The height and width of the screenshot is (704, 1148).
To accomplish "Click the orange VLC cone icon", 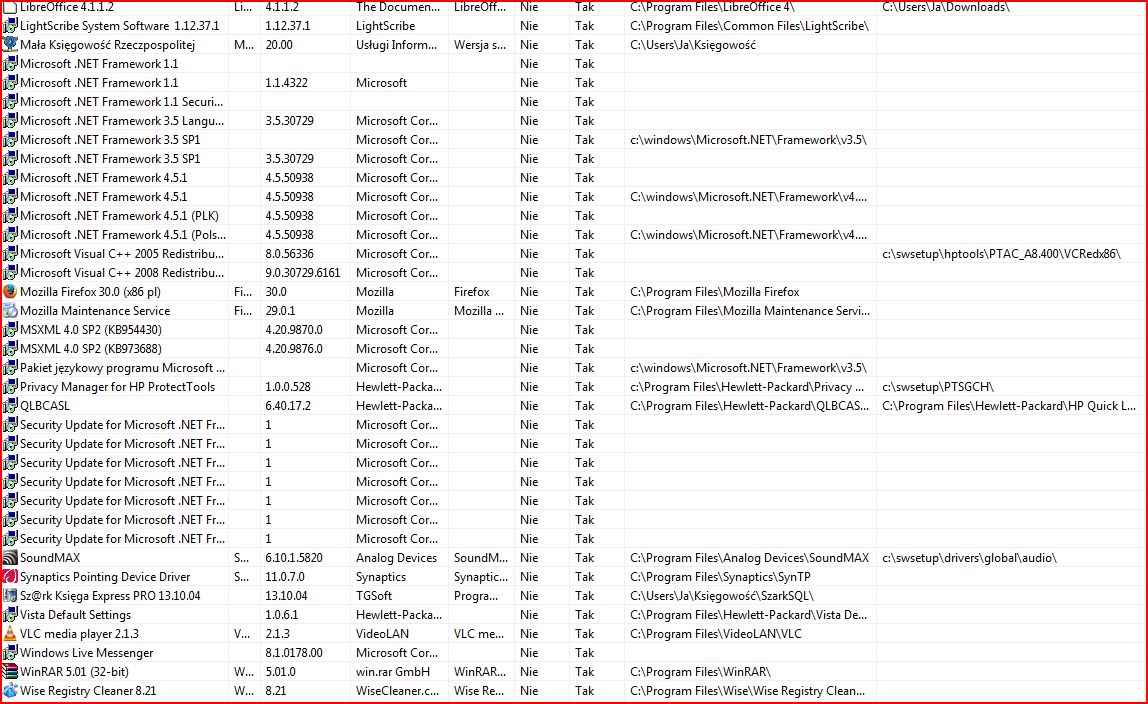I will 10,634.
